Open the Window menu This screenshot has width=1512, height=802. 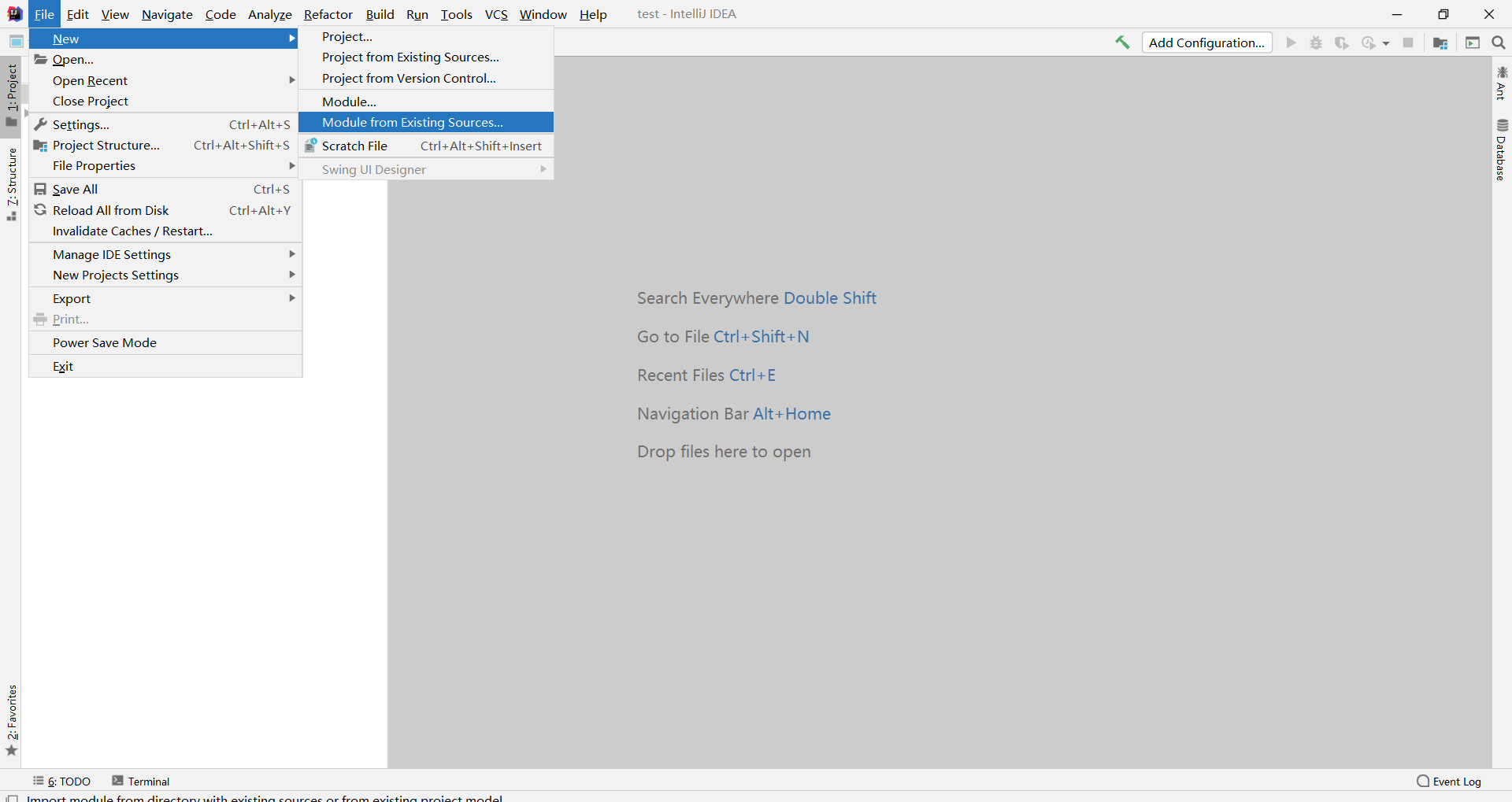coord(543,14)
